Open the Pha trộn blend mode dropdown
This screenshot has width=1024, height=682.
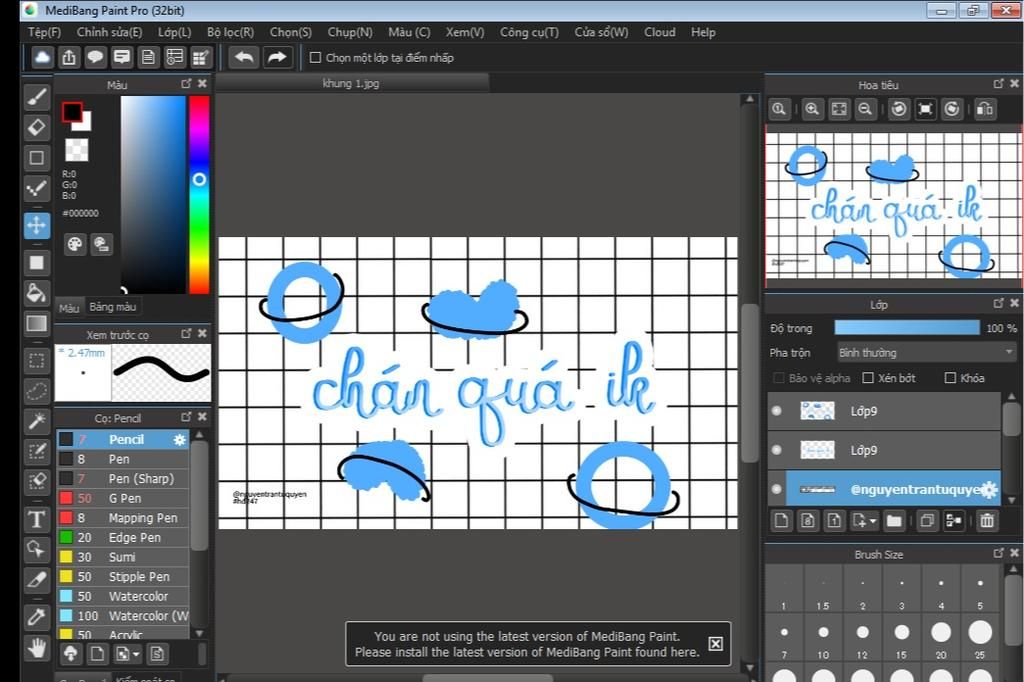(x=927, y=353)
